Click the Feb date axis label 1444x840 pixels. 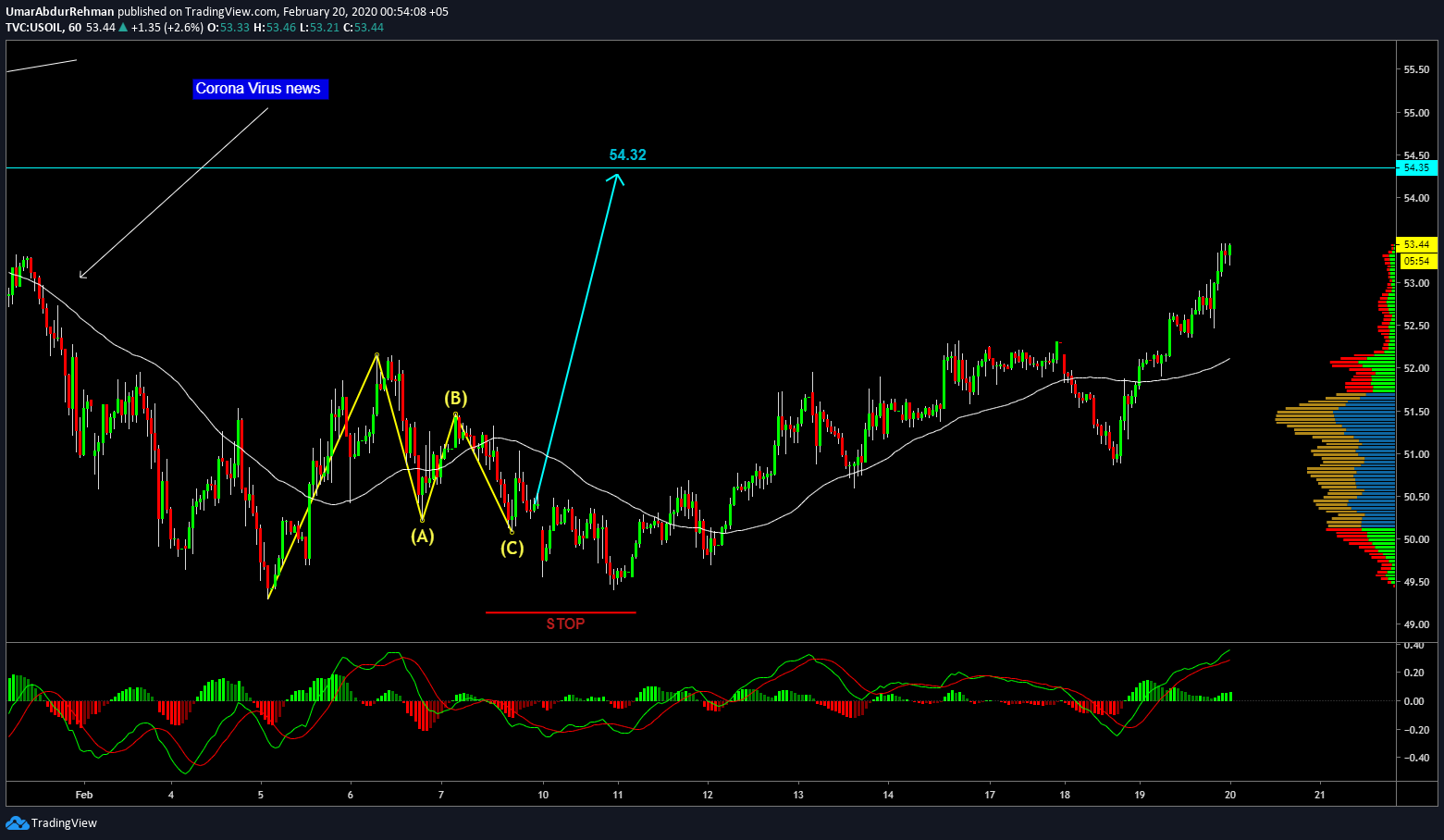pos(84,795)
